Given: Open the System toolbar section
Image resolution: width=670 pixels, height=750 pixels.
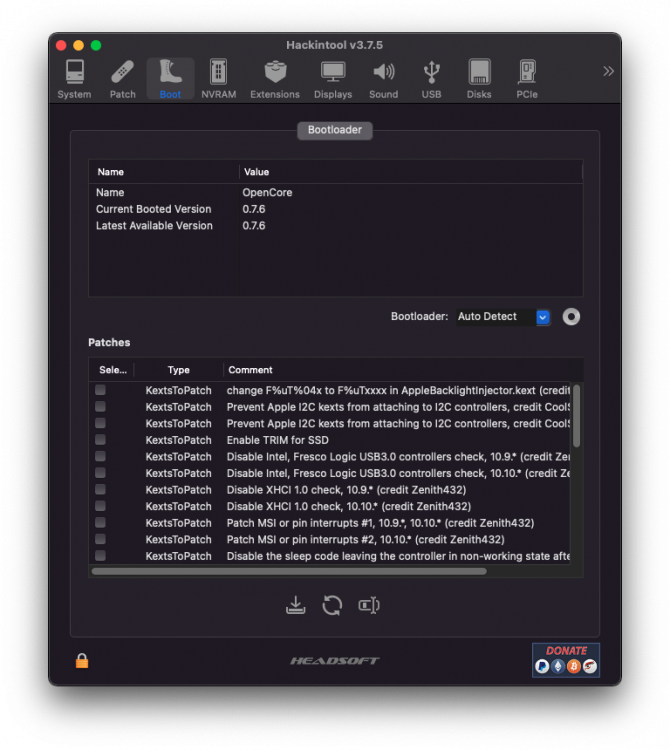Looking at the screenshot, I should click(74, 79).
